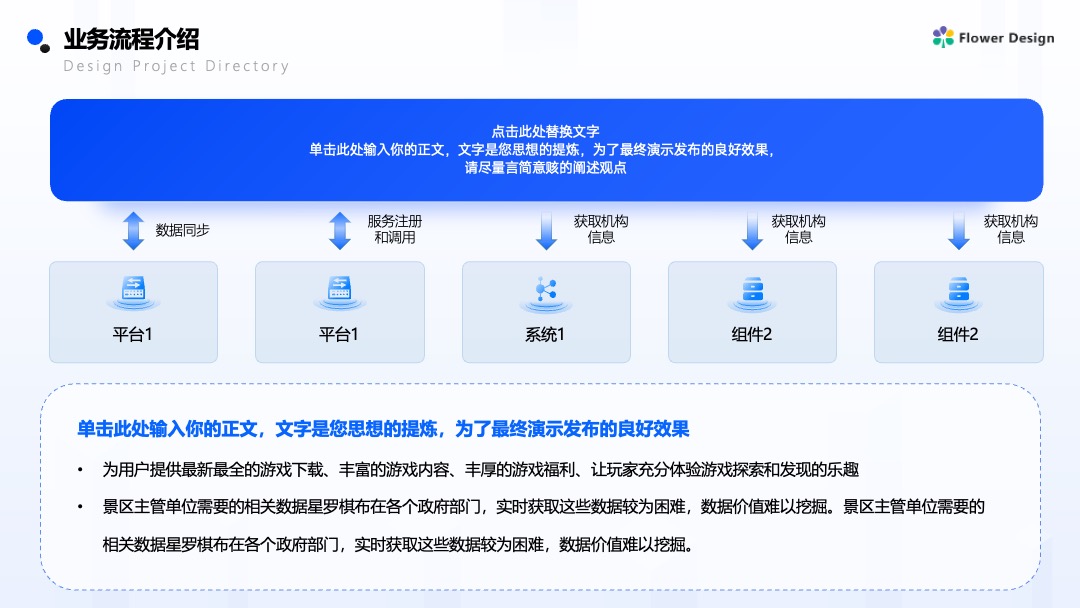
Task: Select the blue dot beside the 业务流程介绍 title
Action: click(x=35, y=38)
